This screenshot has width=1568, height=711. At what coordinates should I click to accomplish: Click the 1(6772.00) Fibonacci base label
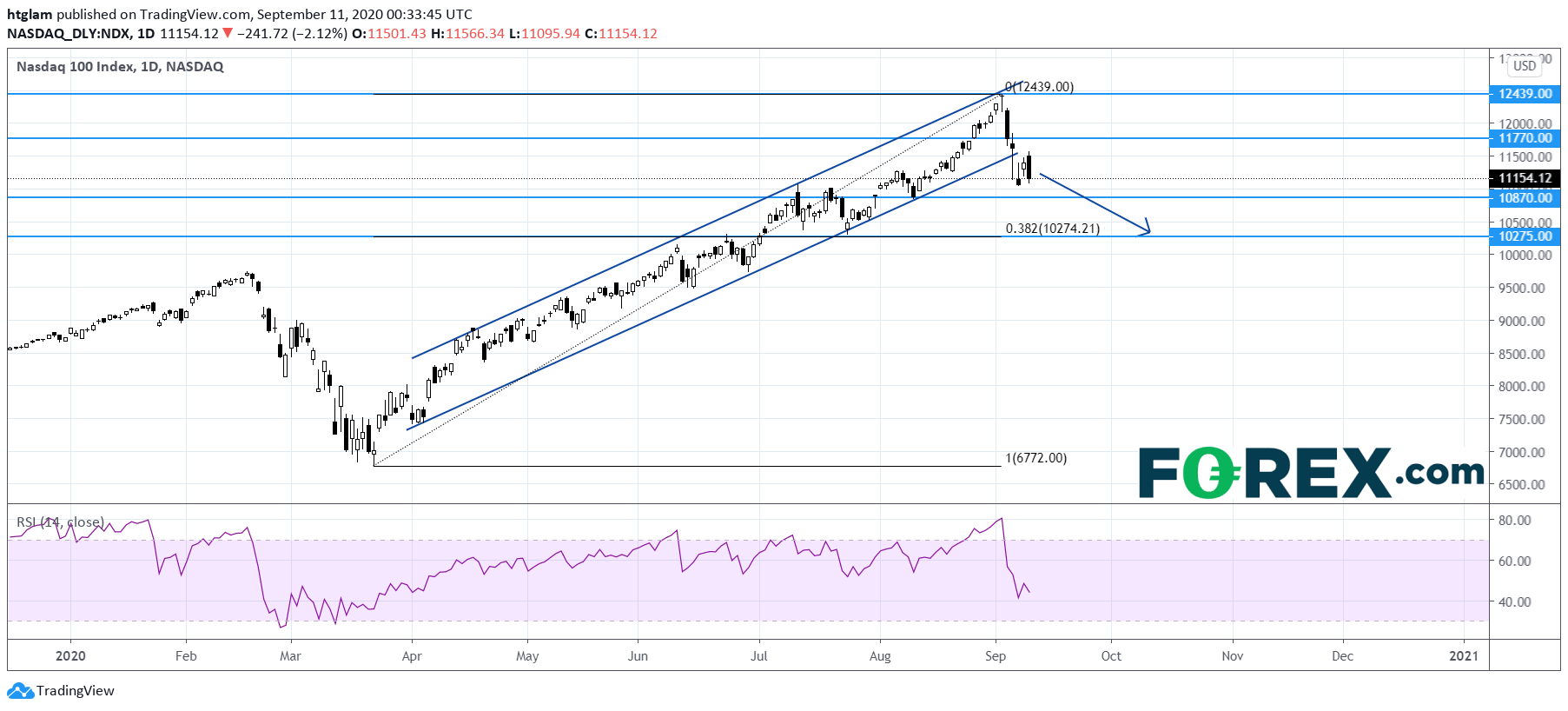coord(1035,458)
